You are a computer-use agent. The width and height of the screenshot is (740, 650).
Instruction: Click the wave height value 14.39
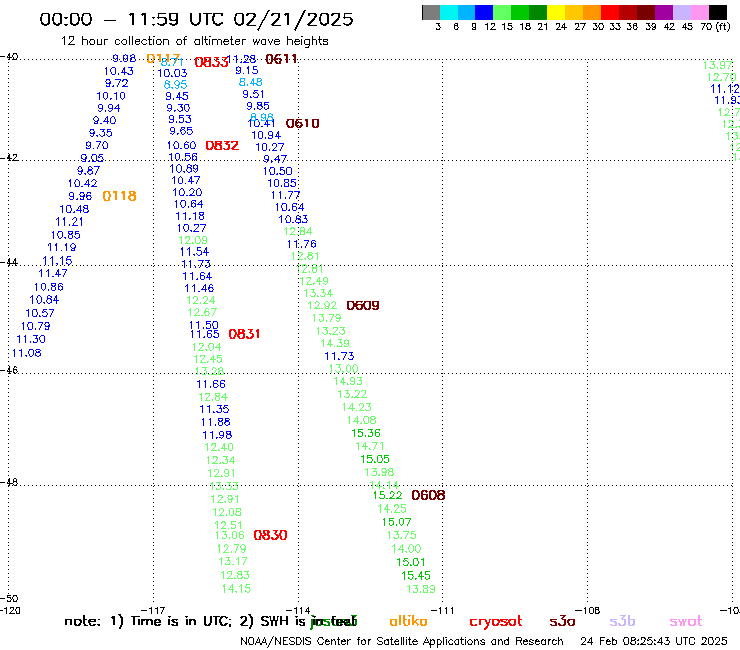click(x=335, y=344)
